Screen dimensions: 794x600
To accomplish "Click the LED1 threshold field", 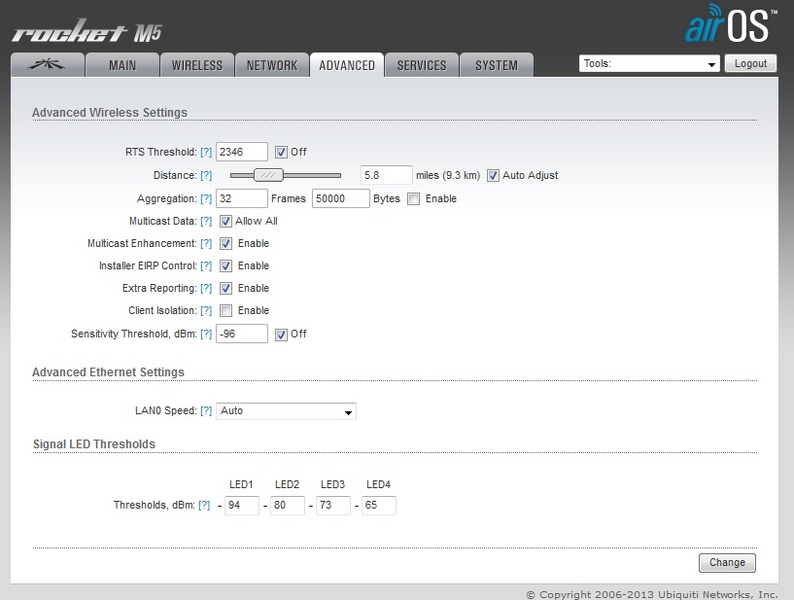I will click(242, 505).
